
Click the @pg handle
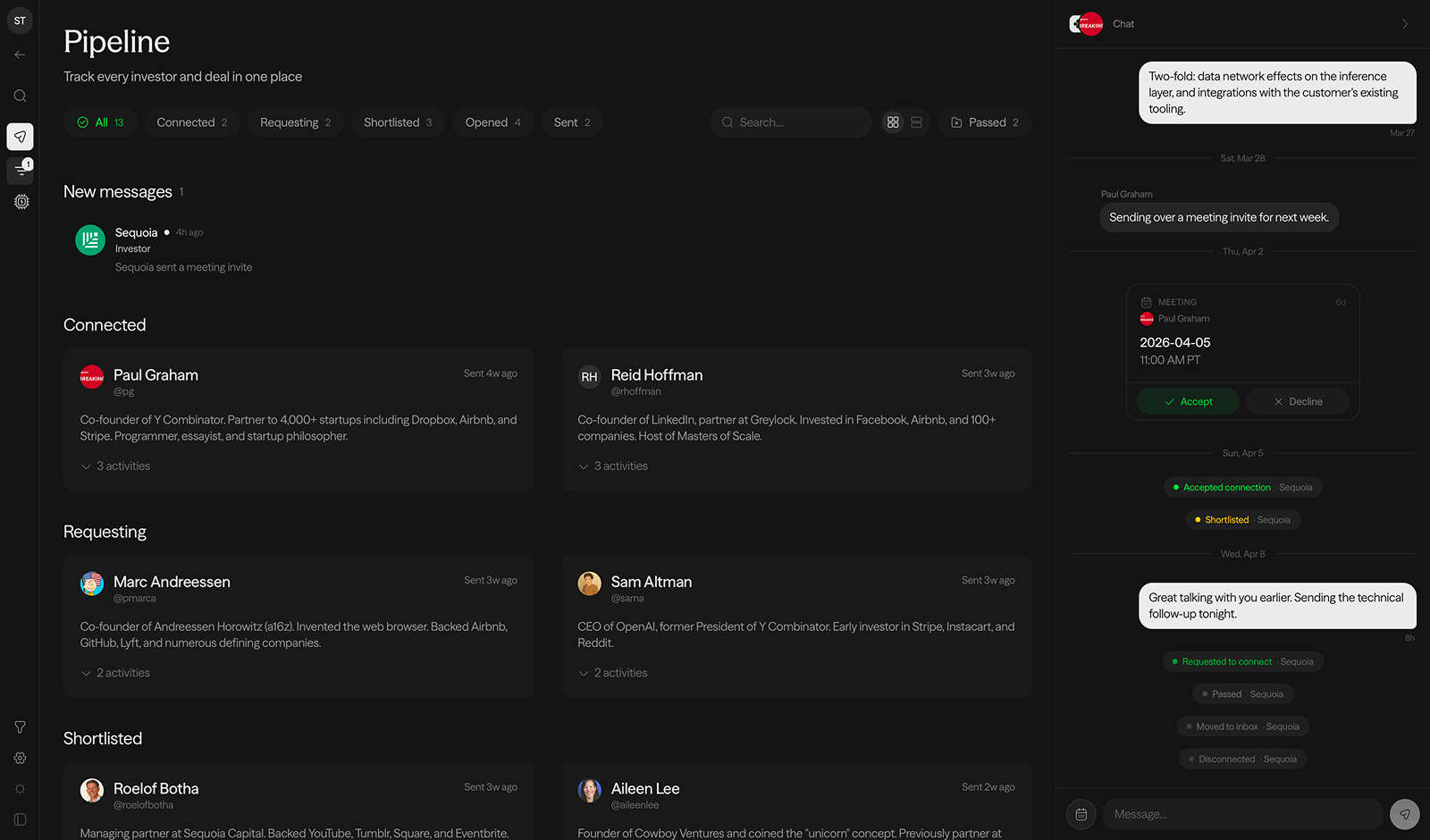[124, 391]
